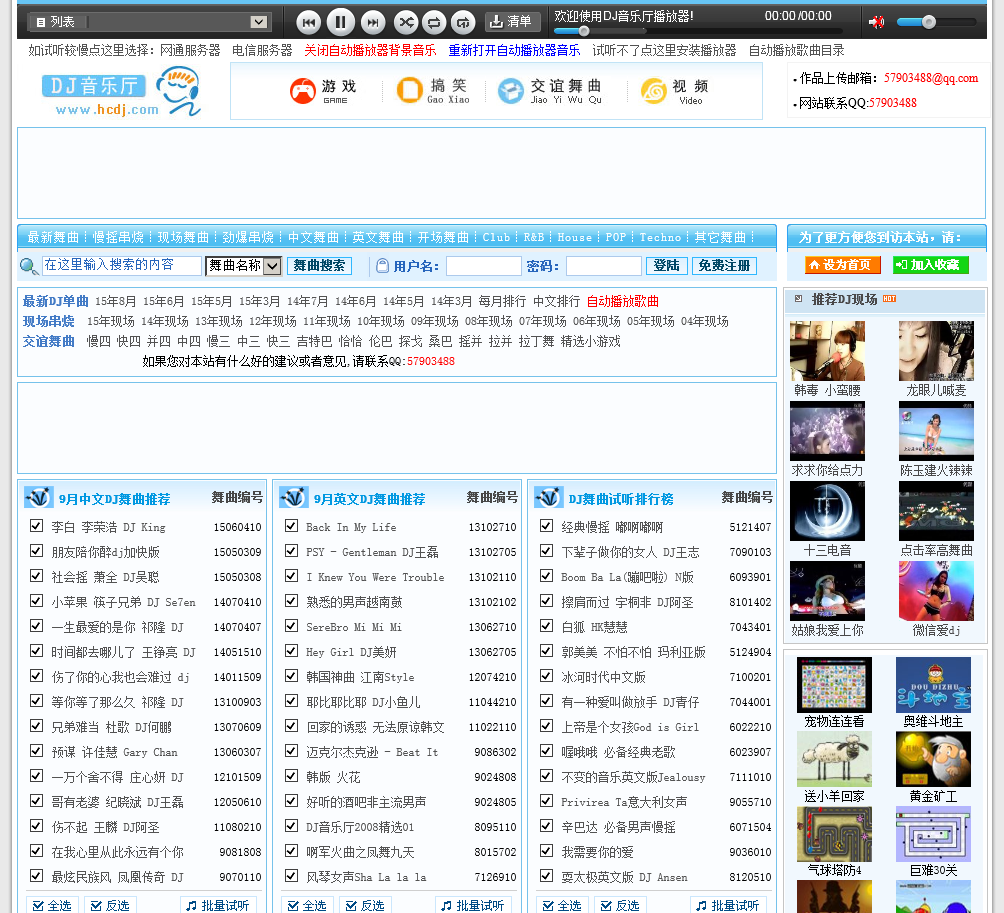Click the 免费注册 button

coord(724,266)
